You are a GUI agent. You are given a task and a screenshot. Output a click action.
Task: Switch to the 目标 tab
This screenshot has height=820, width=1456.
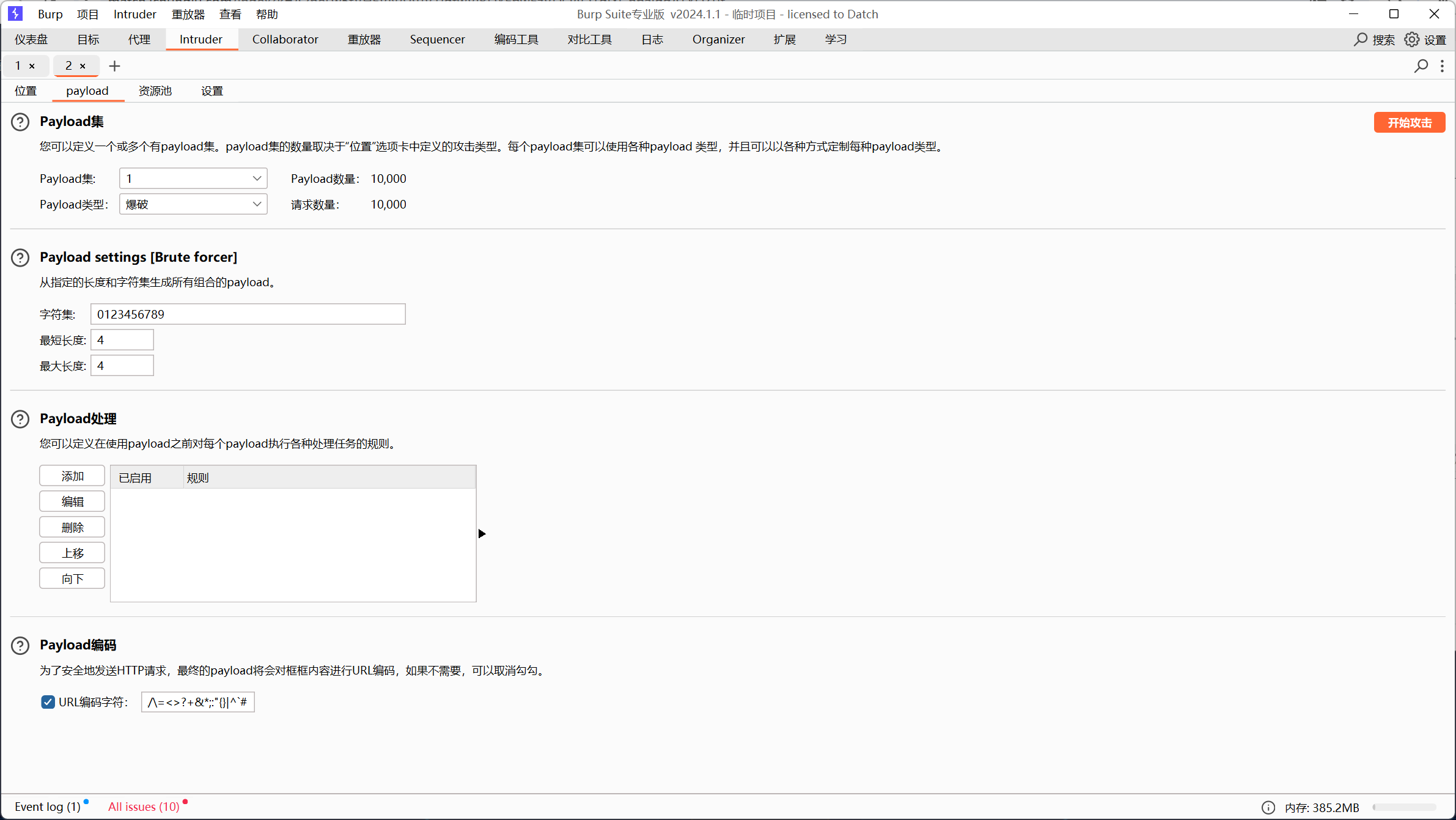[88, 39]
